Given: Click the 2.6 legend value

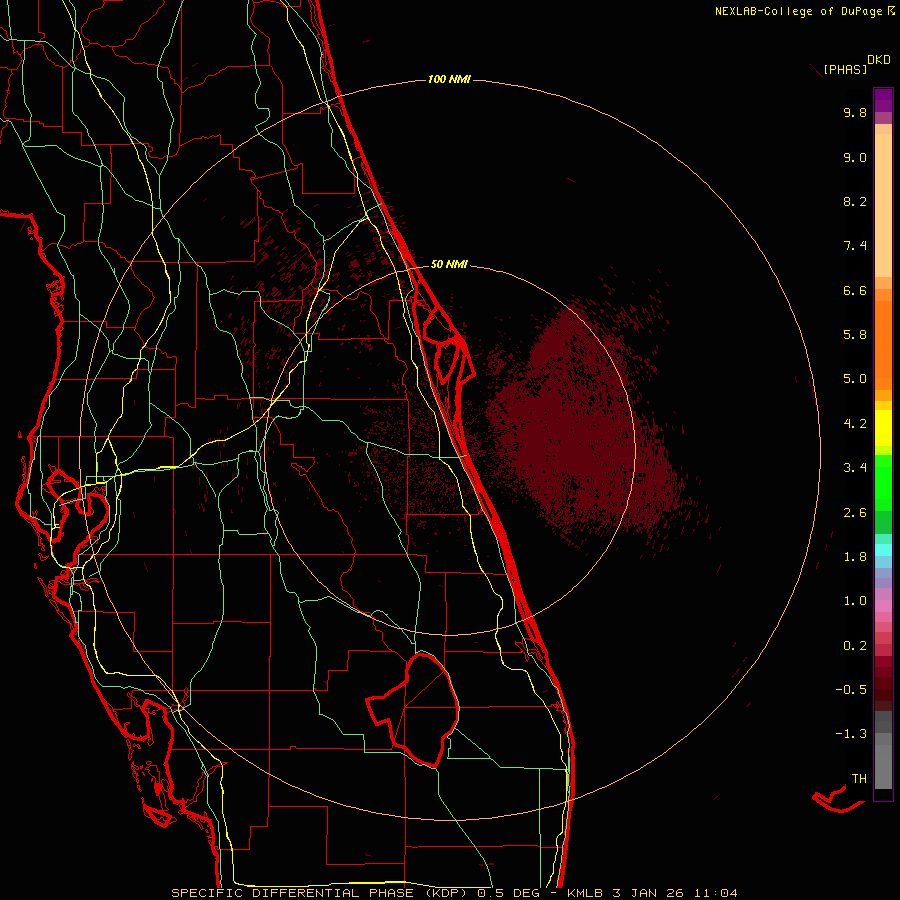Looking at the screenshot, I should pos(855,513).
